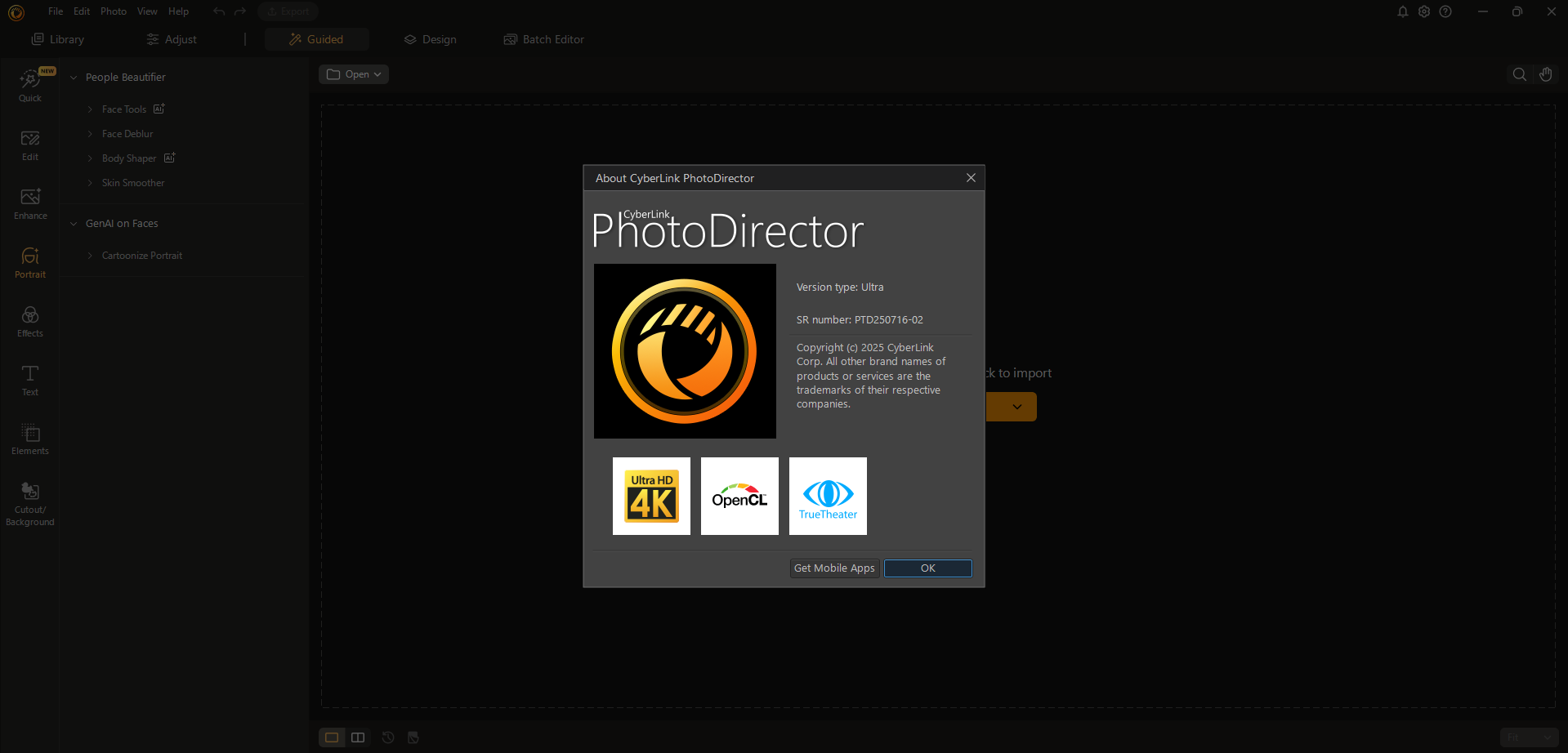The width and height of the screenshot is (1568, 753).
Task: Collapse the People Beautifier section
Action: click(74, 78)
